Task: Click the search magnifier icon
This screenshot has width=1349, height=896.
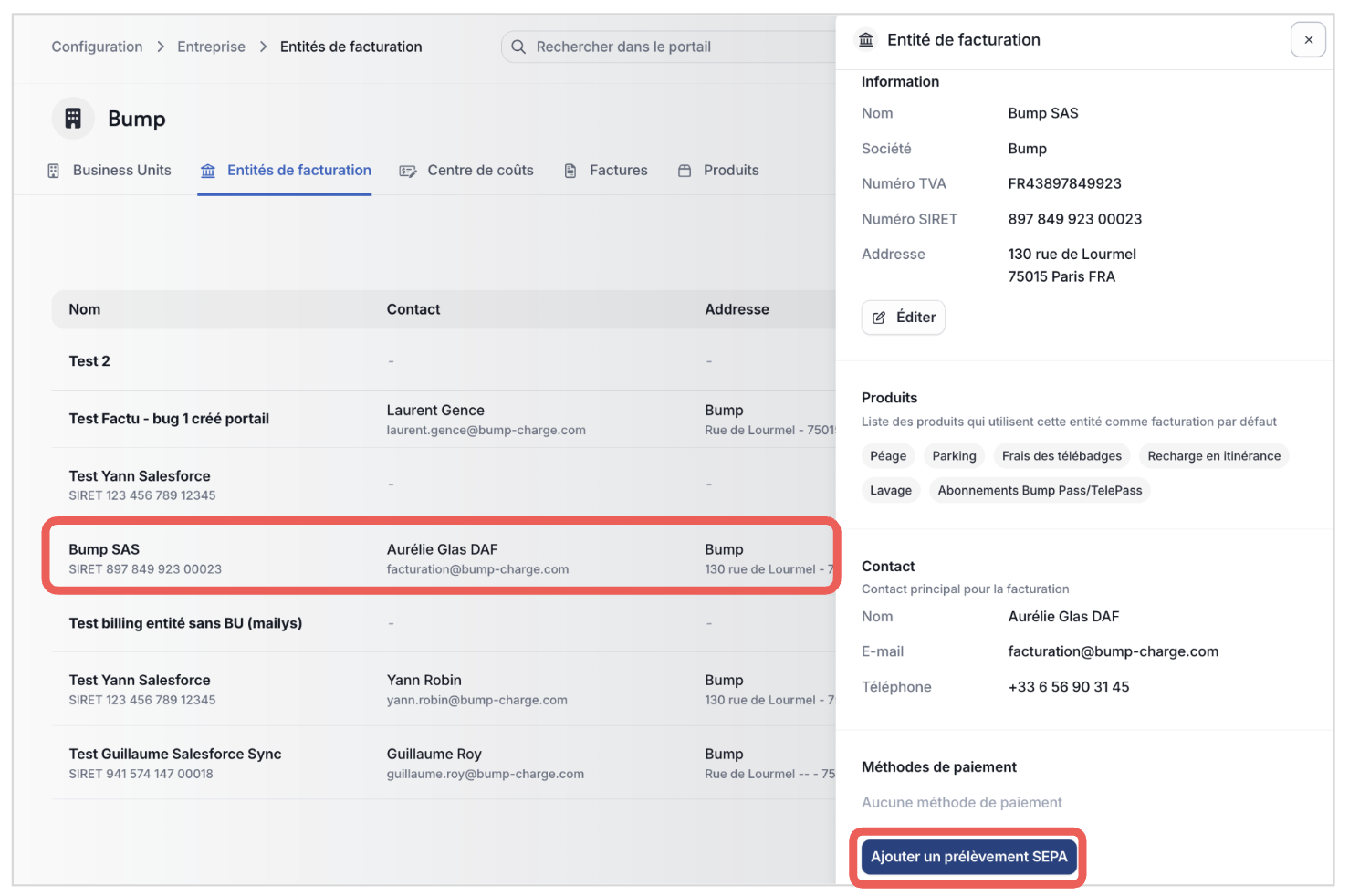Action: 518,47
